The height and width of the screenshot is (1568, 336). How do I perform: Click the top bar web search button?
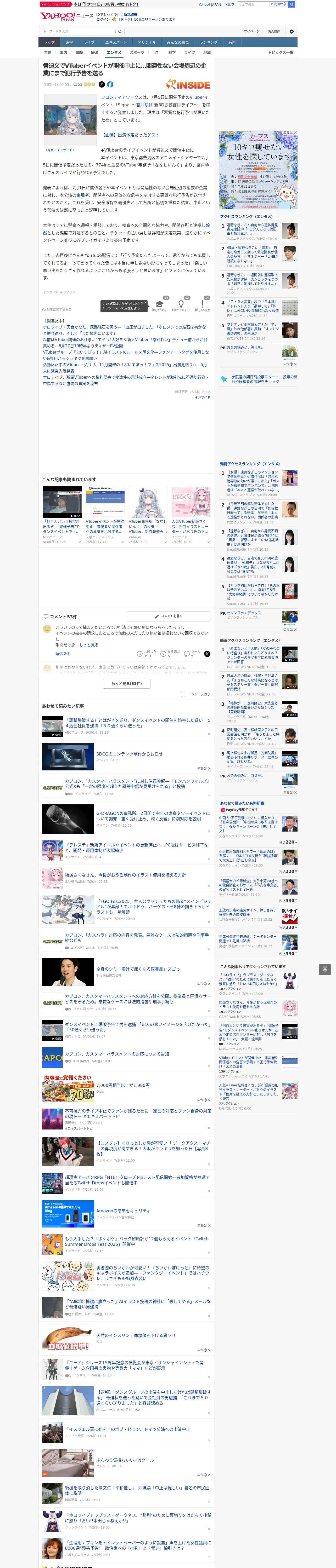click(292, 4)
